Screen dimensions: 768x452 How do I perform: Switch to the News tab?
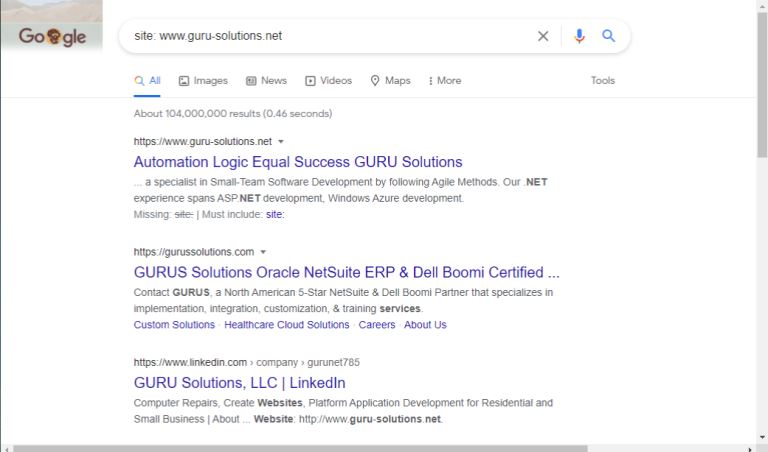(x=266, y=81)
